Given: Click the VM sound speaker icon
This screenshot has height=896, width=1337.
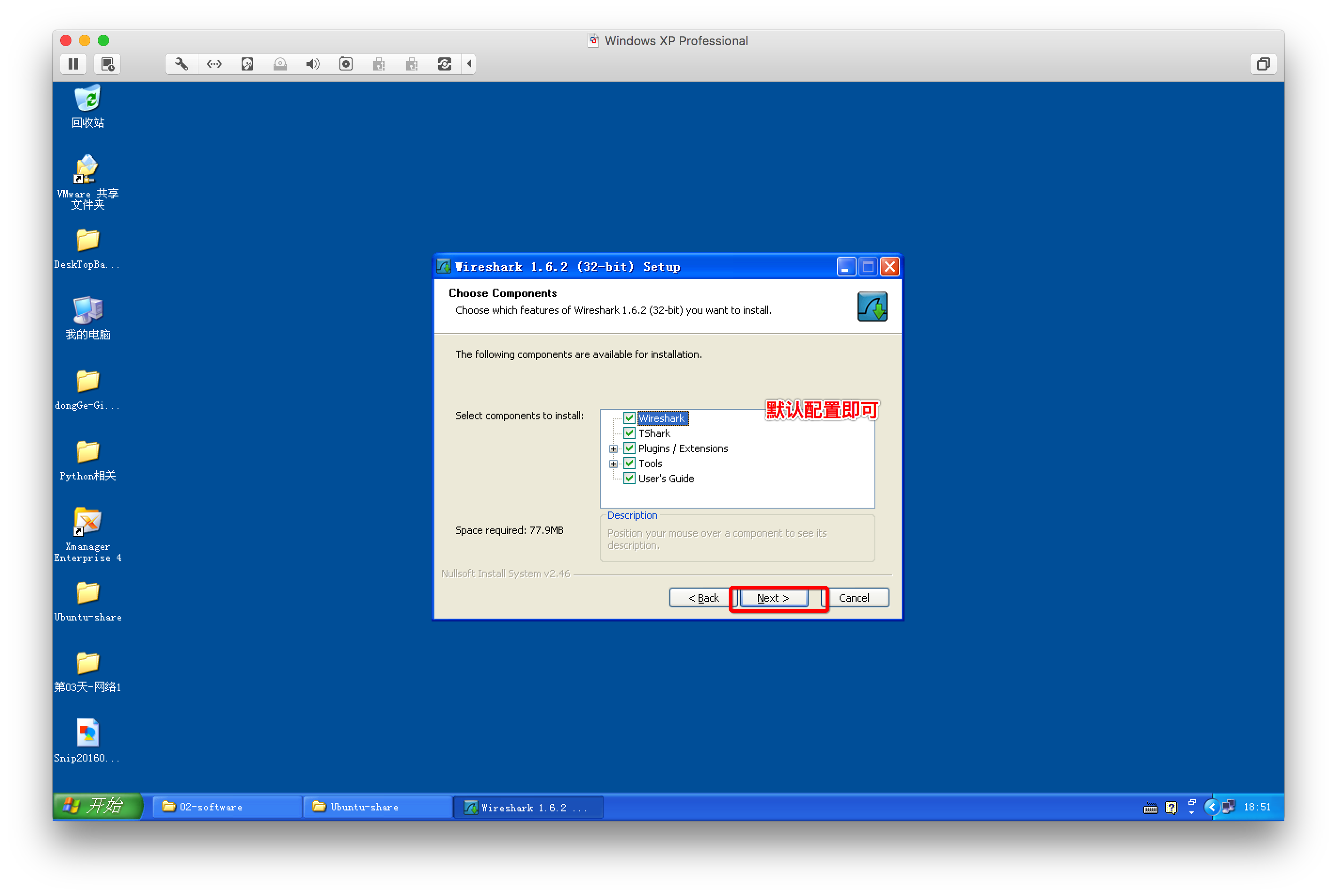Looking at the screenshot, I should pyautogui.click(x=313, y=64).
